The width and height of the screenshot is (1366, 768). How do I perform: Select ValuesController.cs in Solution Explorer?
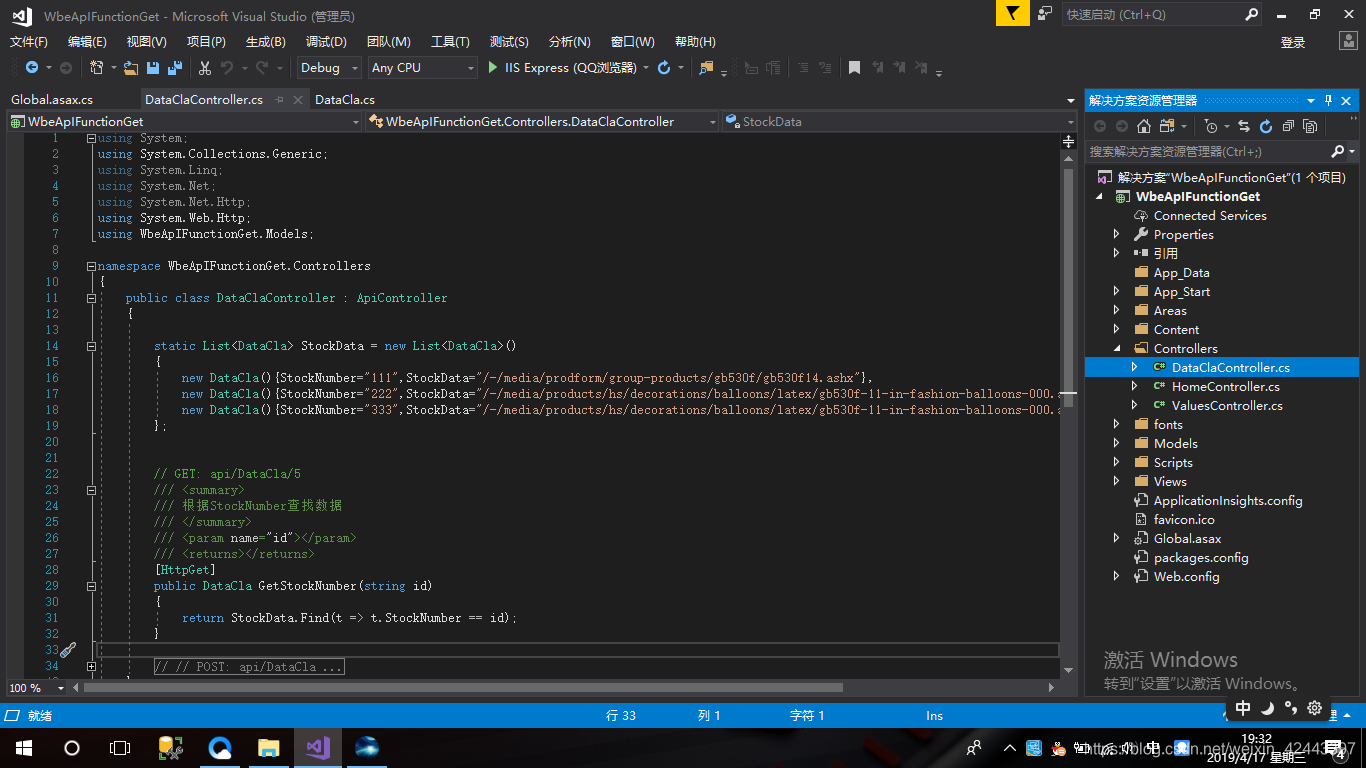pyautogui.click(x=1227, y=406)
